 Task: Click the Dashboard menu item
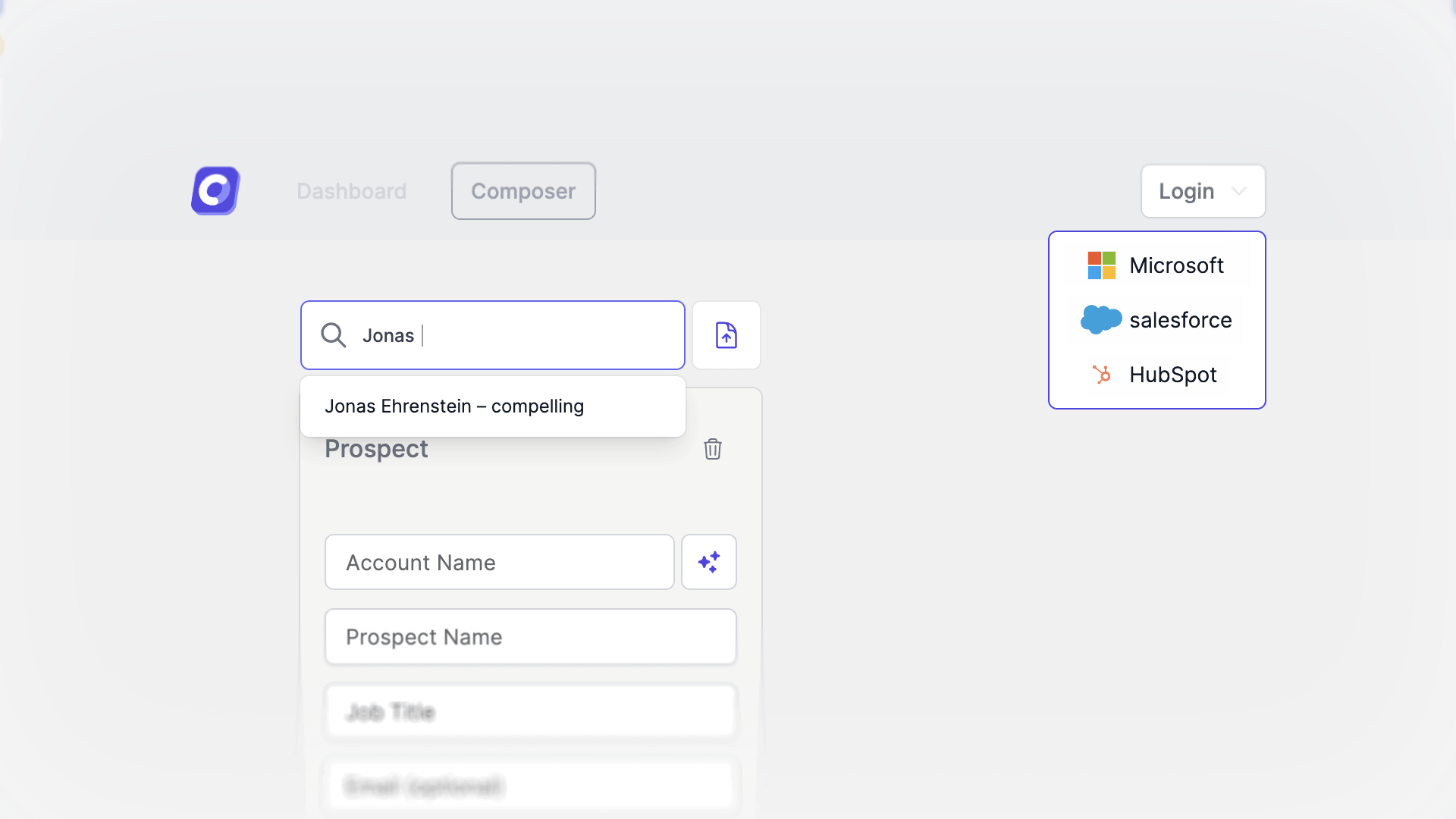[x=351, y=190]
